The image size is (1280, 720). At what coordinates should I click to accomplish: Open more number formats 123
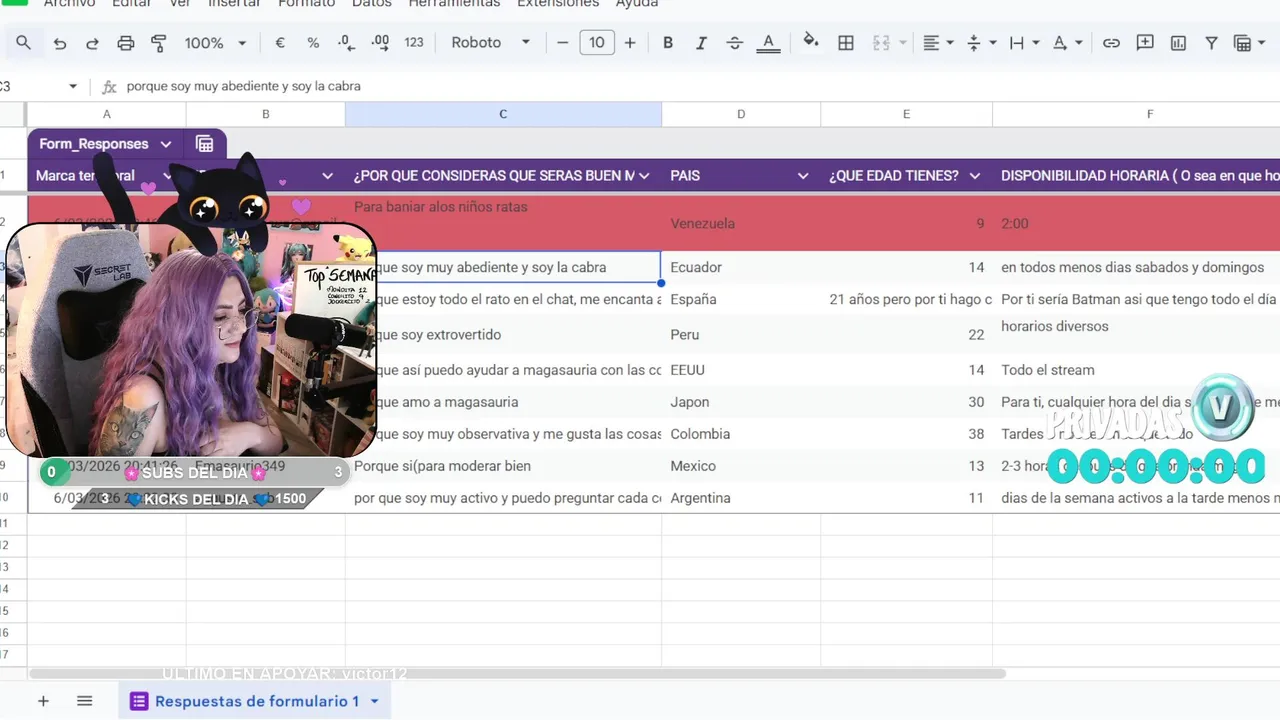coord(414,43)
